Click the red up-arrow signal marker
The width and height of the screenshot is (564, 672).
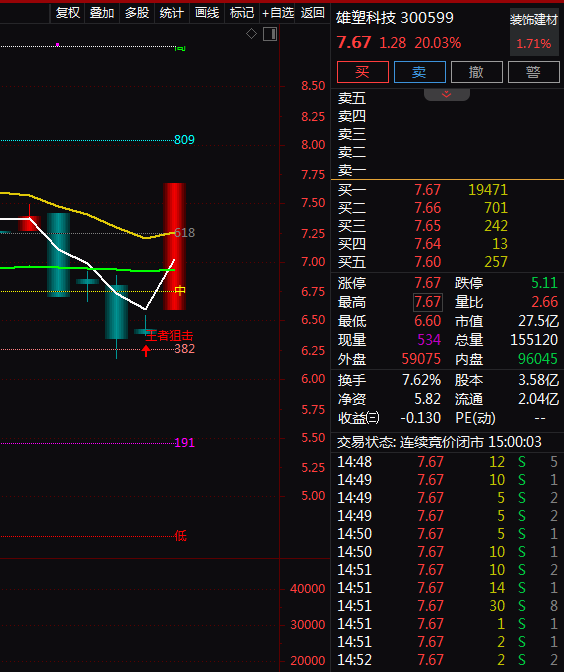[146, 351]
